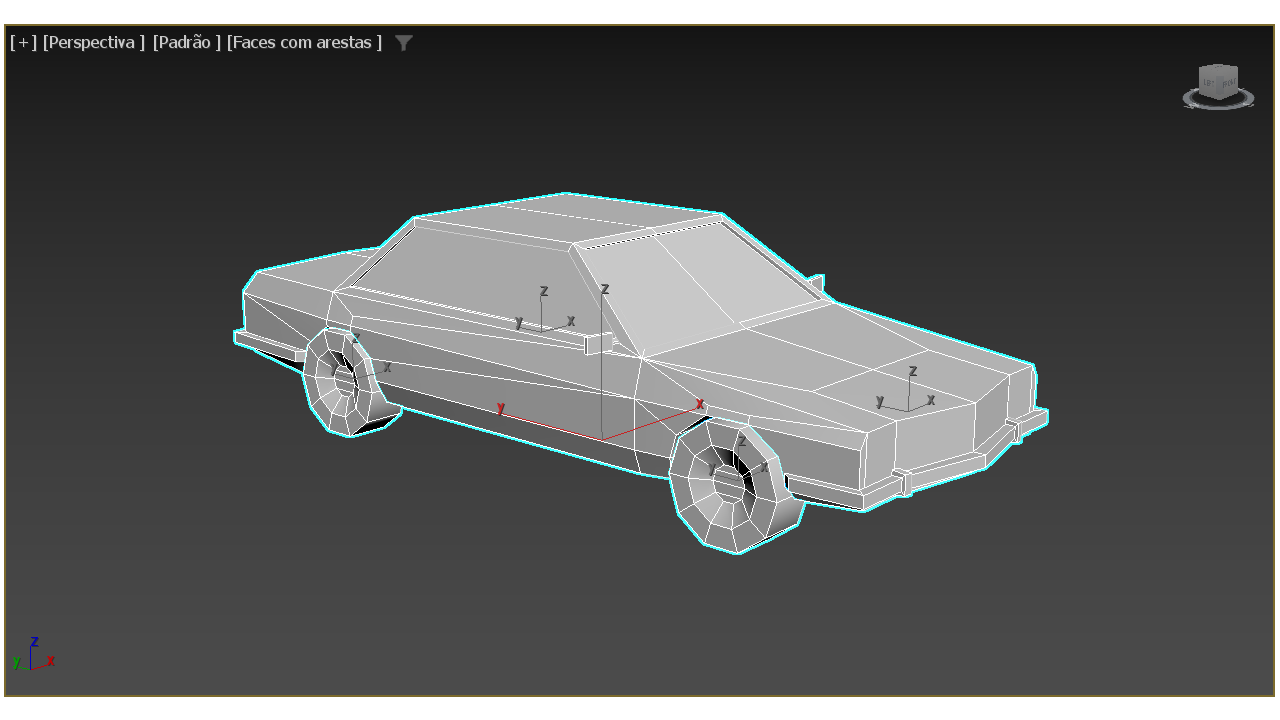This screenshot has width=1280, height=720.
Task: Click the car's windshield polygon
Action: click(690, 275)
